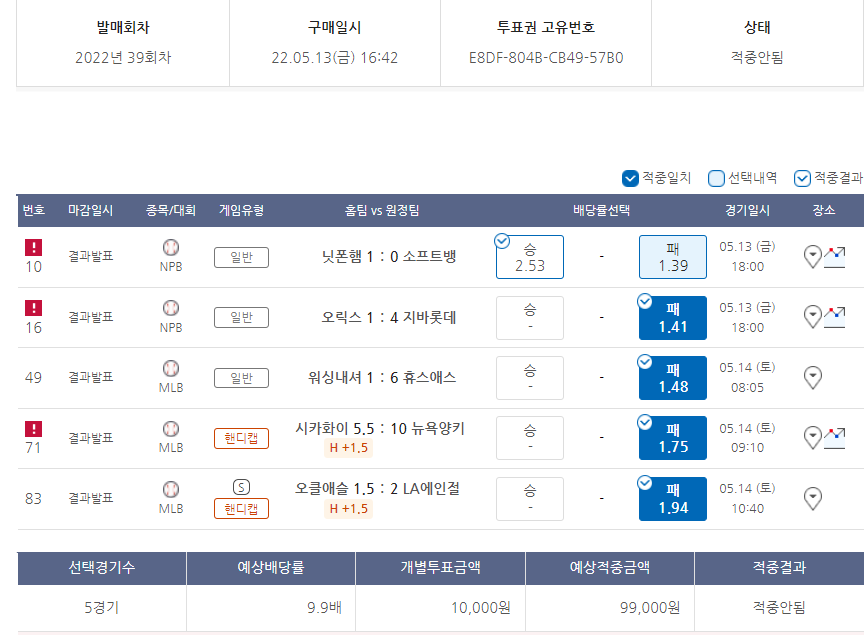This screenshot has width=865, height=635.
Task: Click the 승 box for 시카화이 game
Action: [530, 438]
